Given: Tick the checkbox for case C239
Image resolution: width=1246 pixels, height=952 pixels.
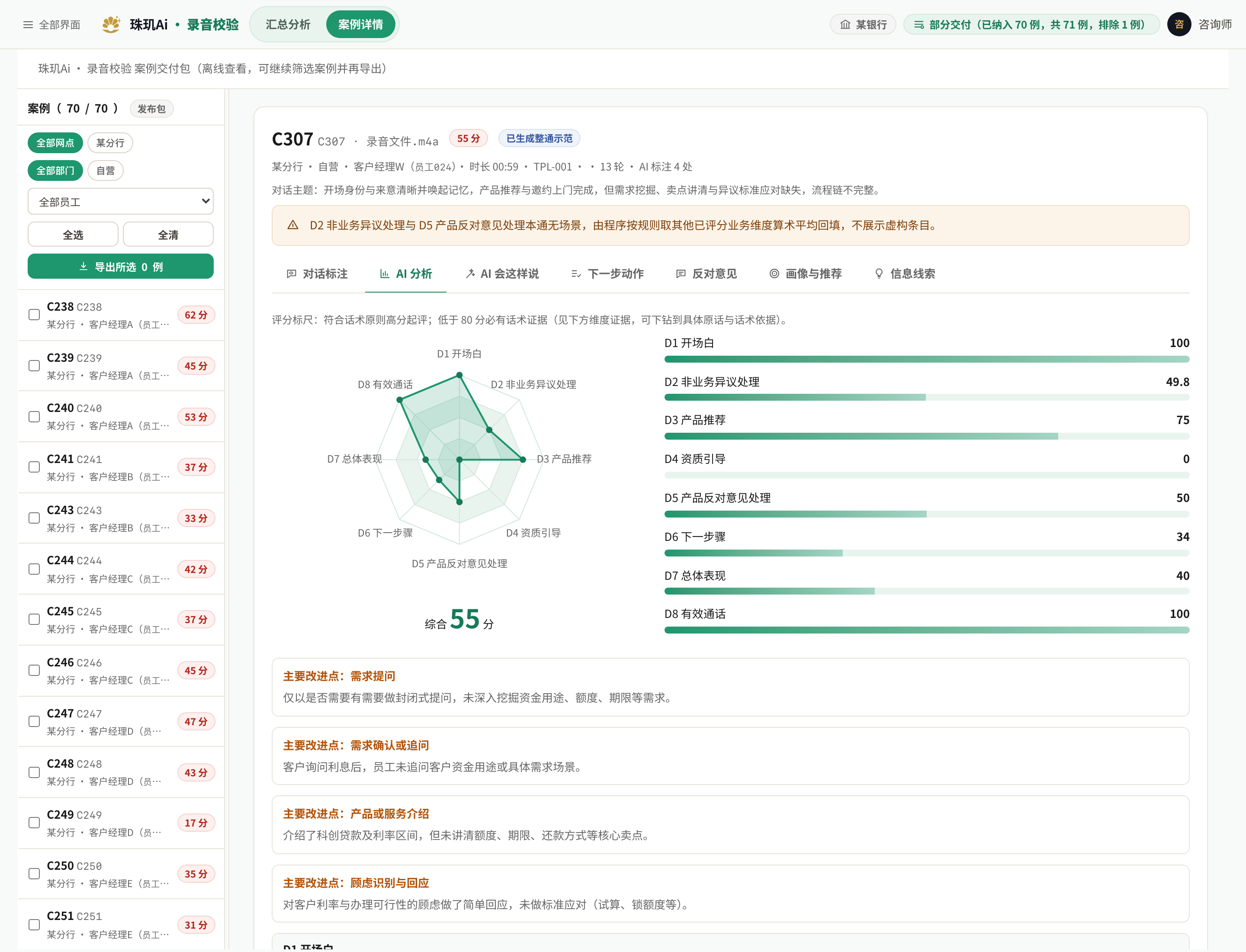Looking at the screenshot, I should pos(34,366).
